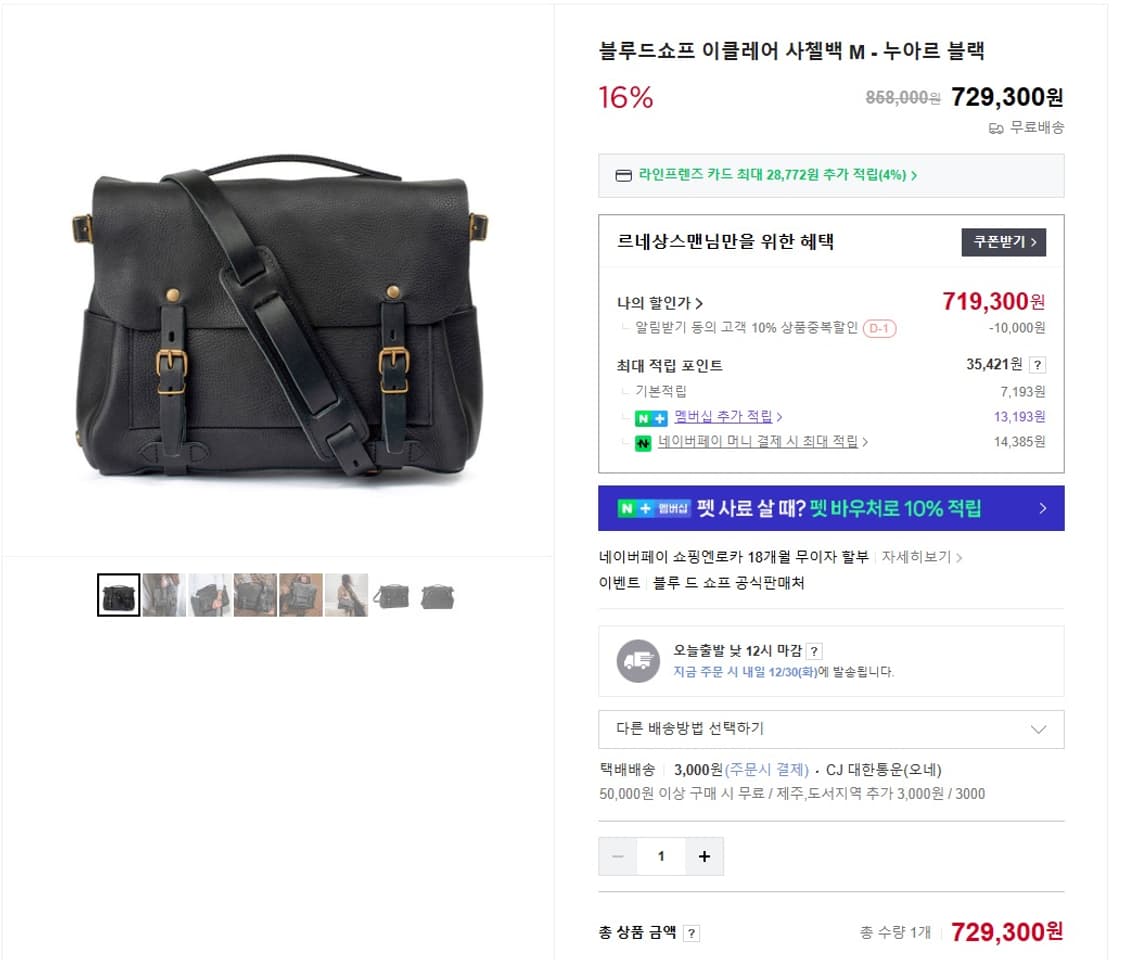Click the 쿠폰받기 coupon button
The width and height of the screenshot is (1125, 960).
coord(1002,242)
